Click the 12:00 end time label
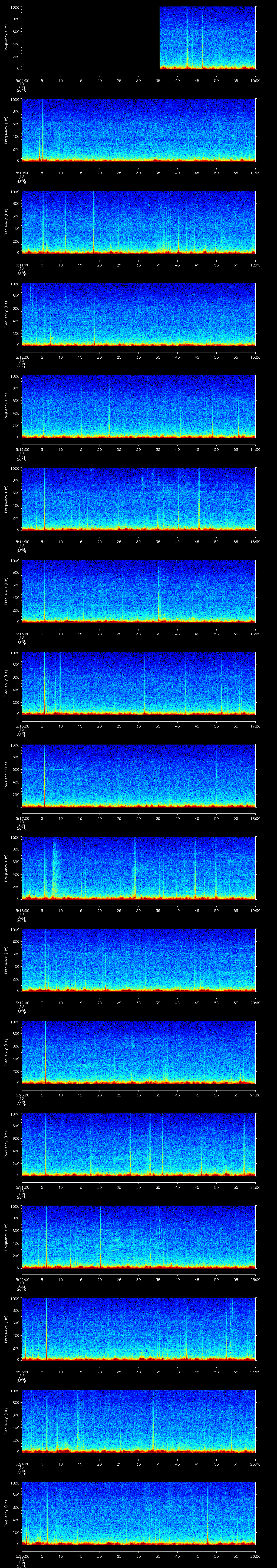This screenshot has width=277, height=1568. coord(256,265)
